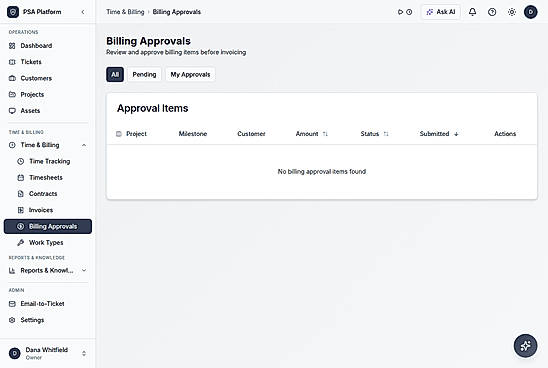Image resolution: width=548 pixels, height=368 pixels.
Task: Sort the table by Amount
Action: 312,134
